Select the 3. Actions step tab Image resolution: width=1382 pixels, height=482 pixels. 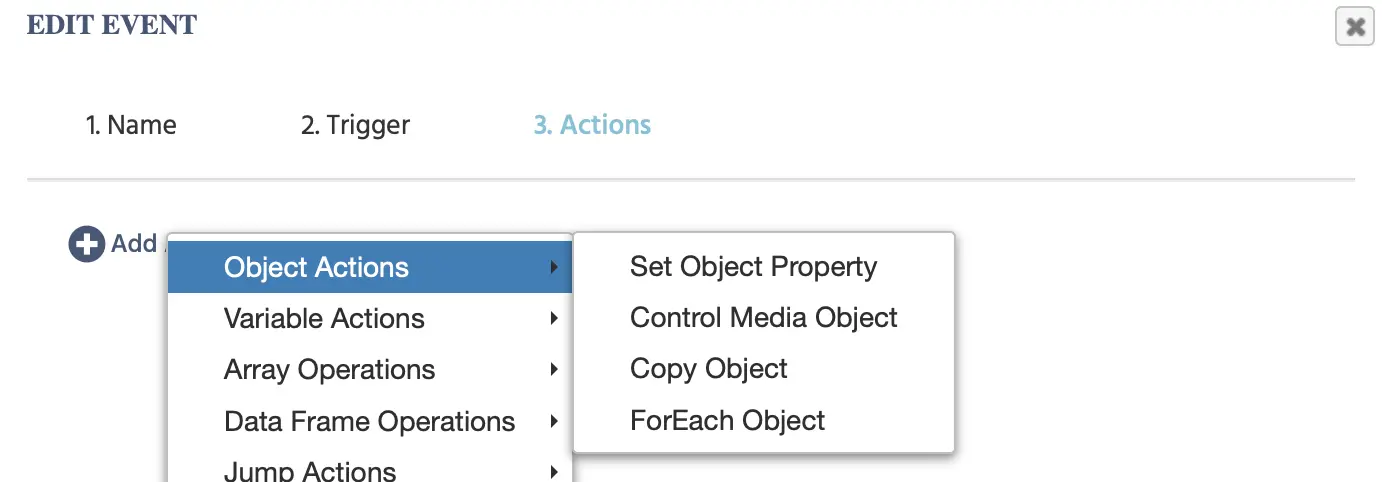pyautogui.click(x=592, y=126)
